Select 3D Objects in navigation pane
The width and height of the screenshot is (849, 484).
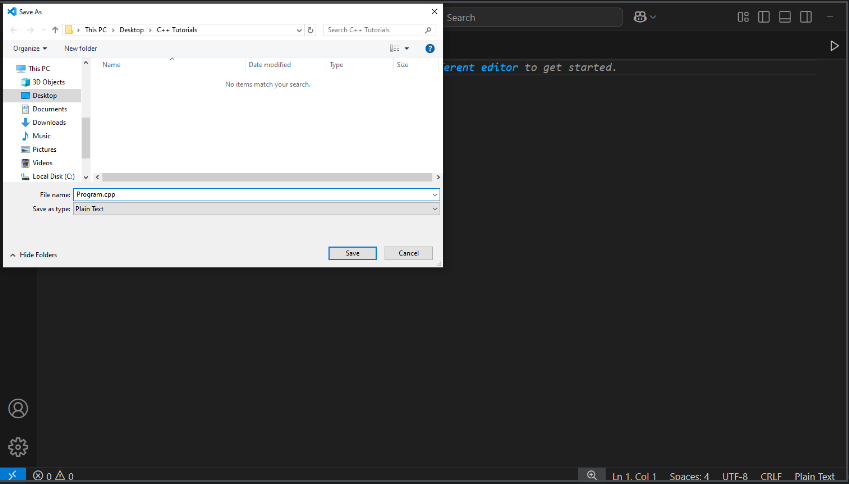click(x=48, y=82)
